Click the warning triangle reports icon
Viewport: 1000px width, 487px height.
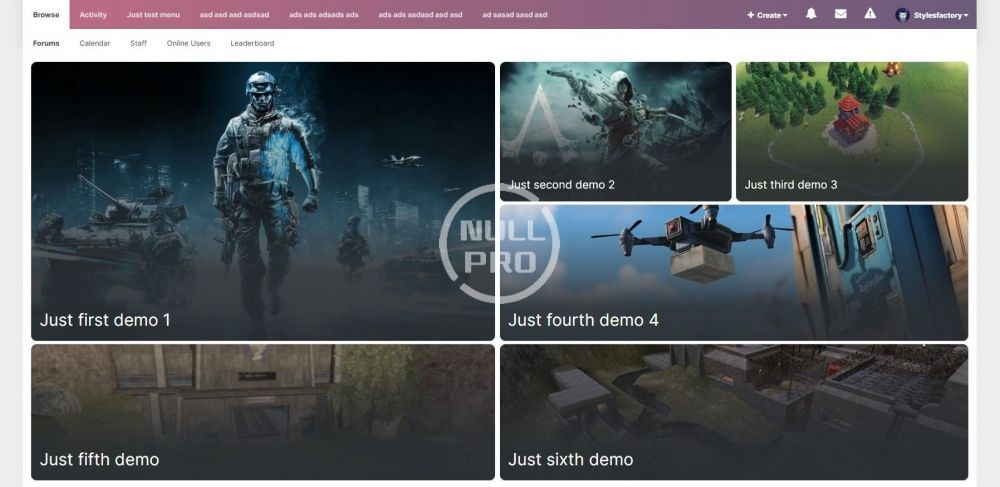pyautogui.click(x=870, y=14)
